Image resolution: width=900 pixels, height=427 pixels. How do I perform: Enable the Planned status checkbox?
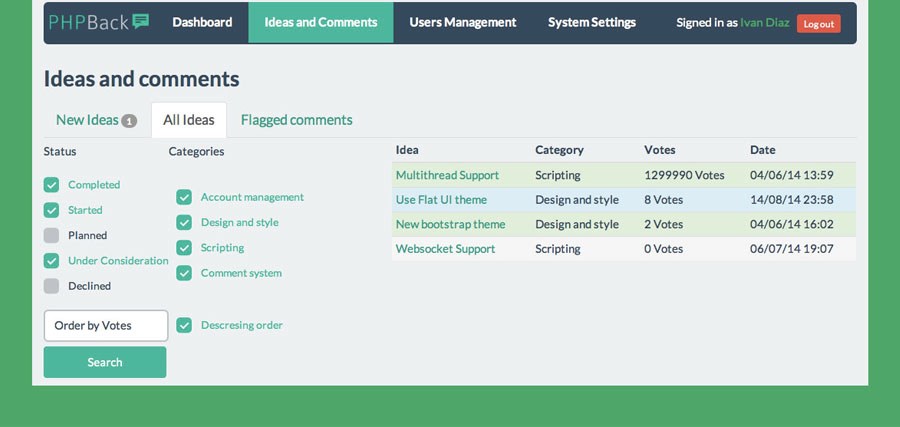[x=52, y=235]
